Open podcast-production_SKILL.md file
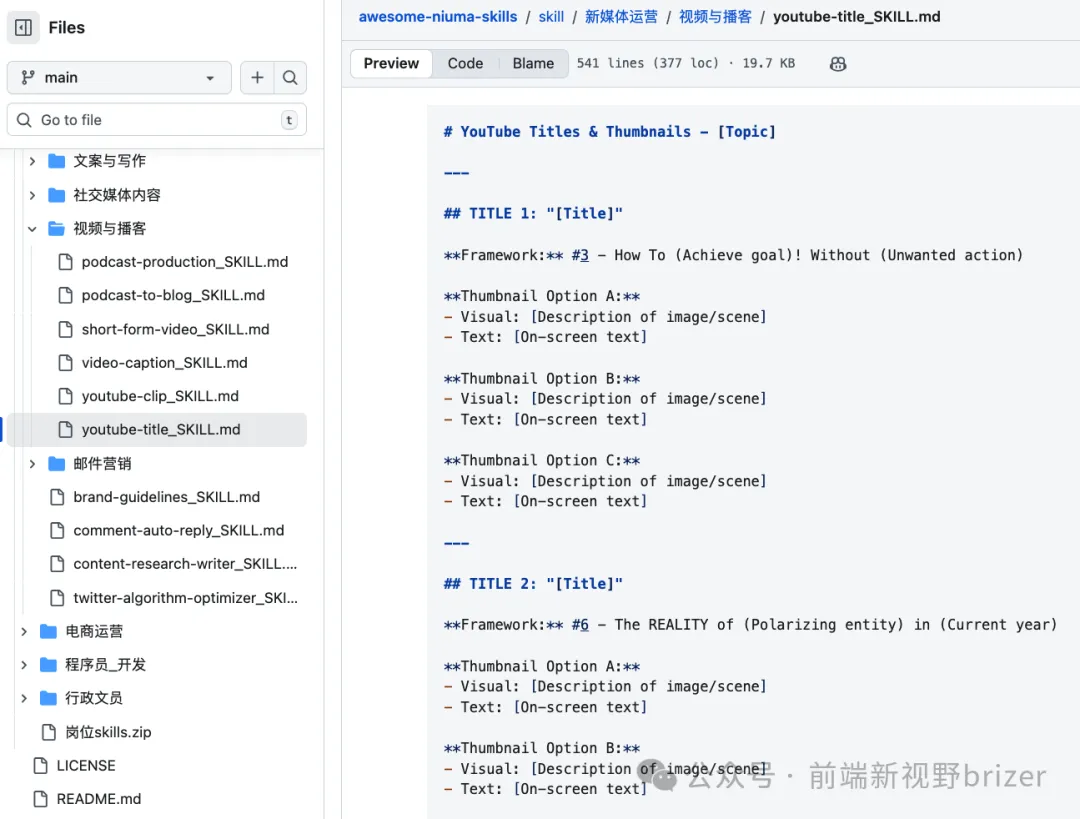Screen dimensions: 1080x819 tap(185, 262)
